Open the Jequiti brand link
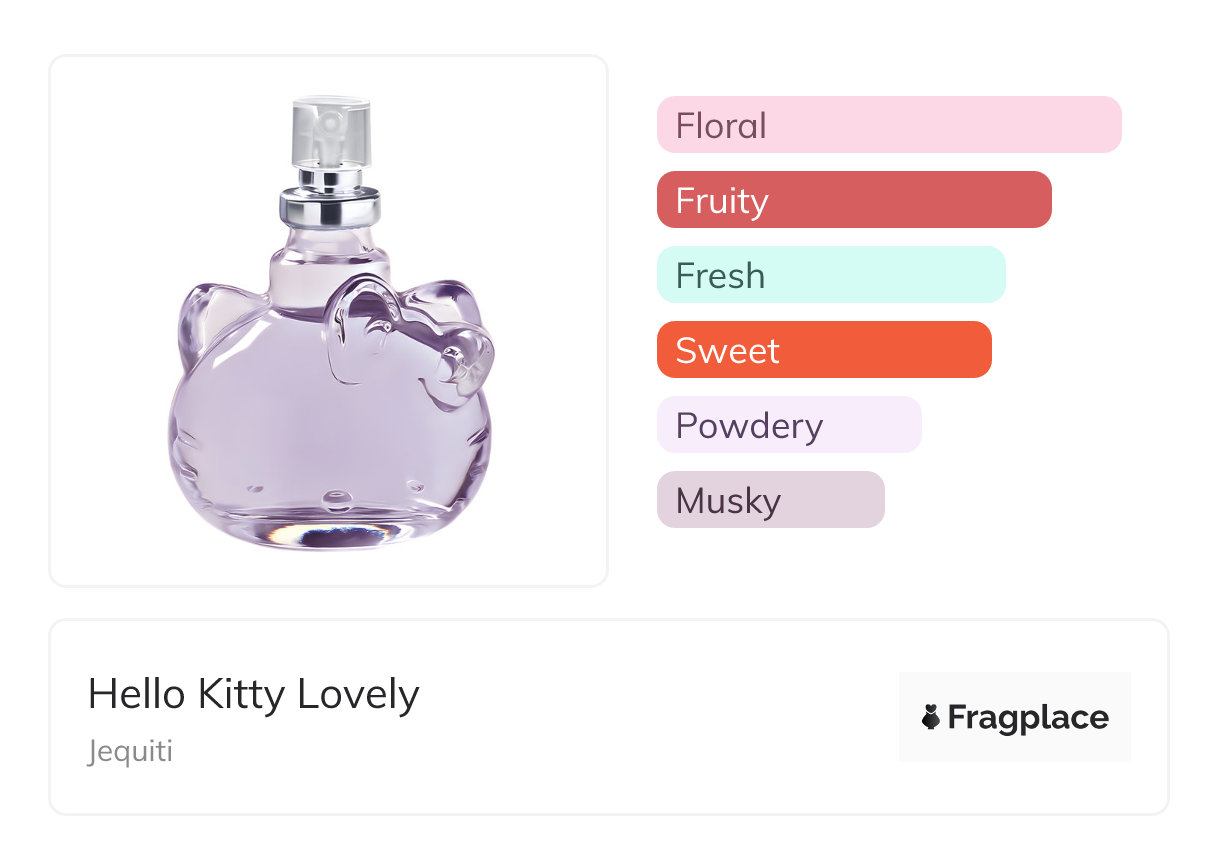 130,751
